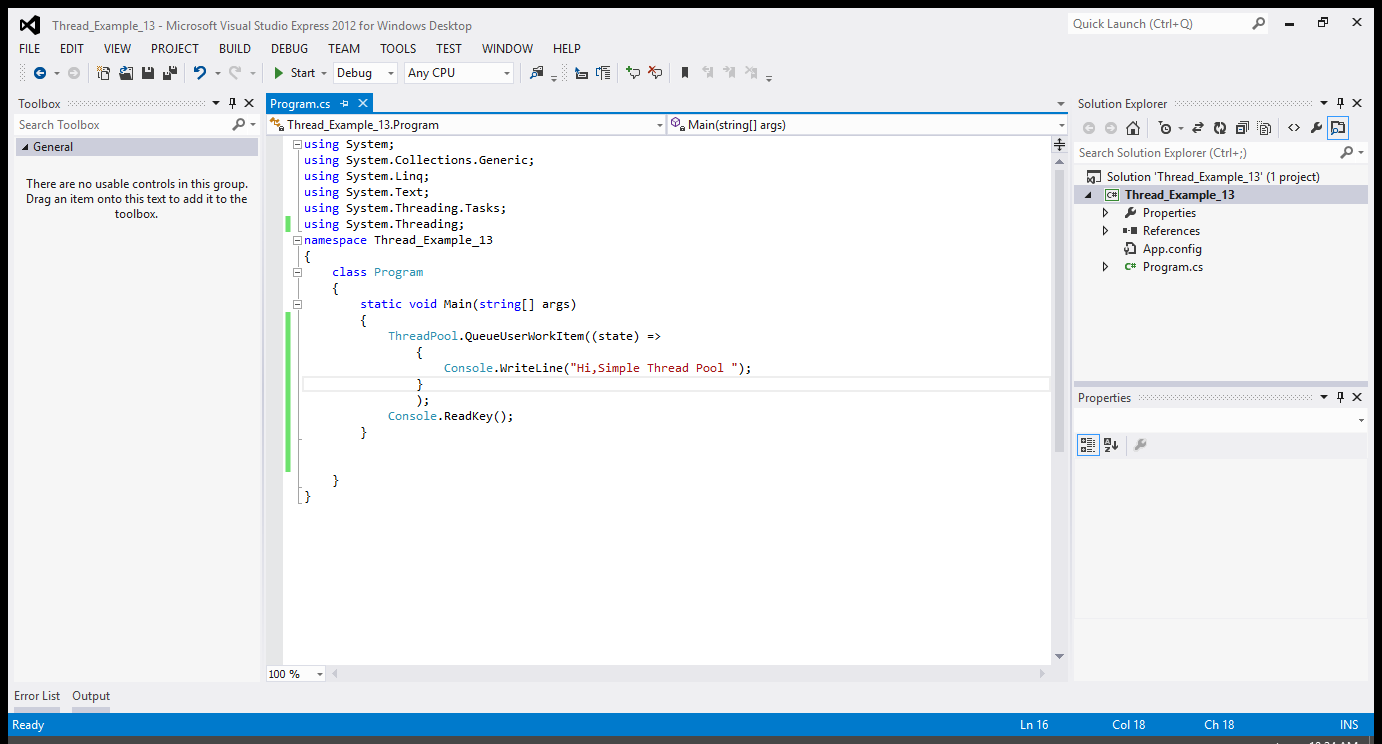1382x744 pixels.
Task: Refresh Solution Explorer with the circular-arrows icon
Action: (1220, 128)
